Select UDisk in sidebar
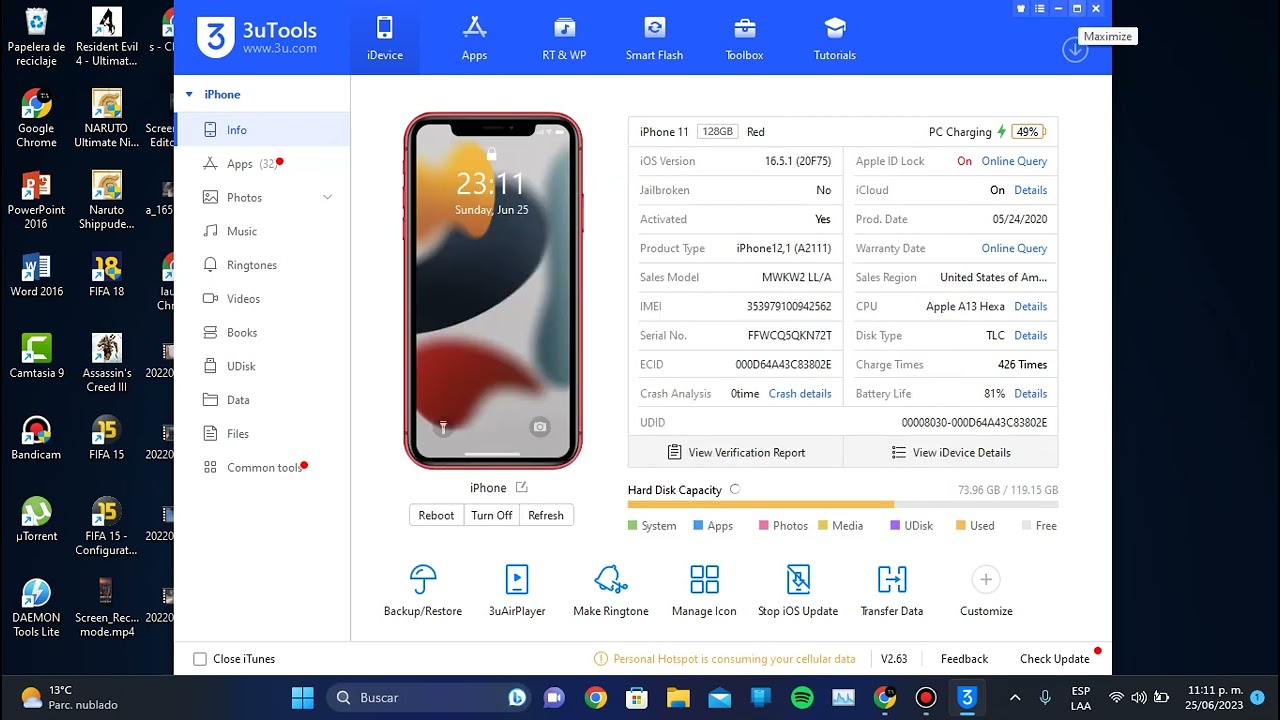The image size is (1280, 720). 262,366
